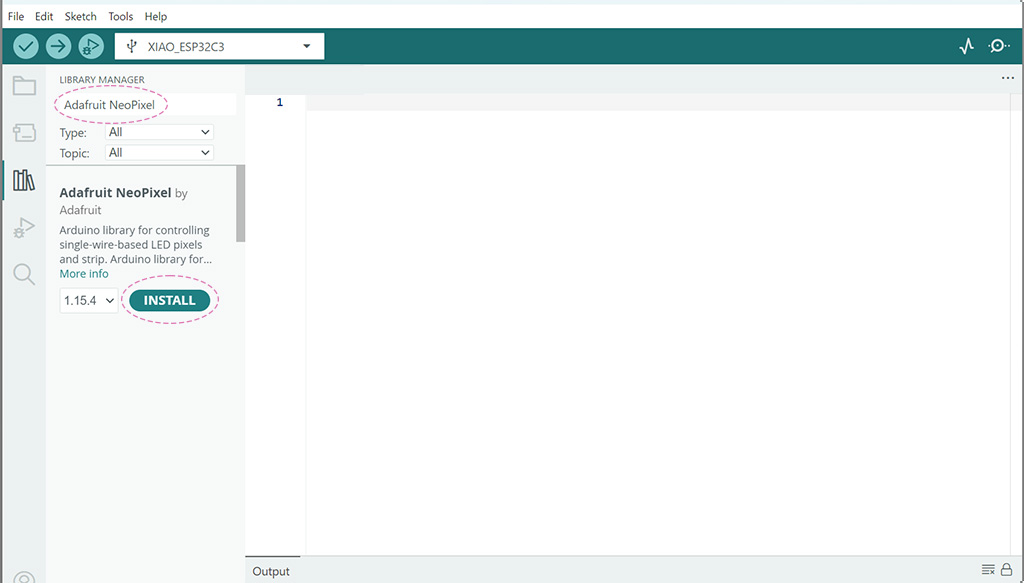Viewport: 1024px width, 583px height.
Task: Click the Upload arrow button
Action: point(59,46)
